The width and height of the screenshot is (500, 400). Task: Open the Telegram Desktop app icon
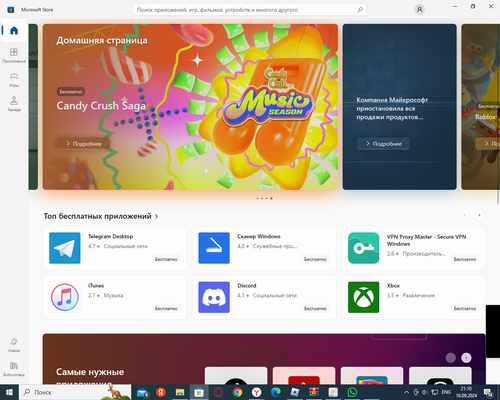point(65,248)
